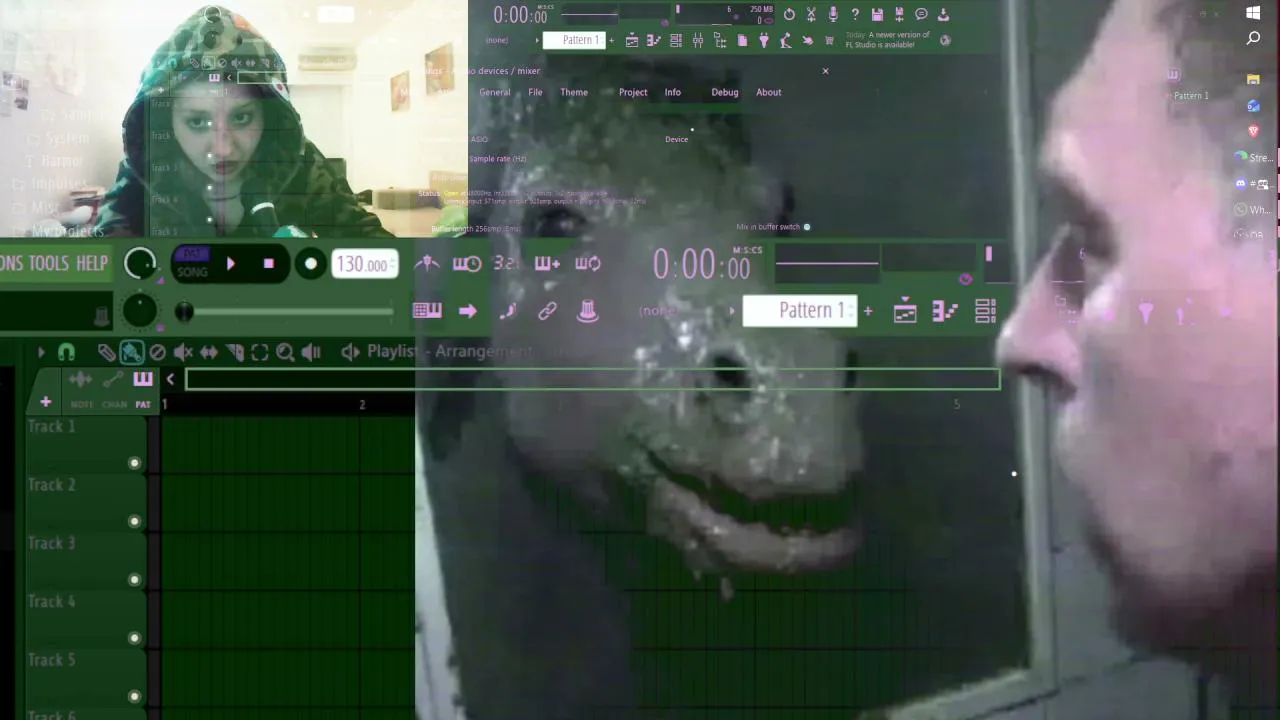Switch to the Theme settings tab
This screenshot has width=1280, height=720.
click(x=574, y=92)
